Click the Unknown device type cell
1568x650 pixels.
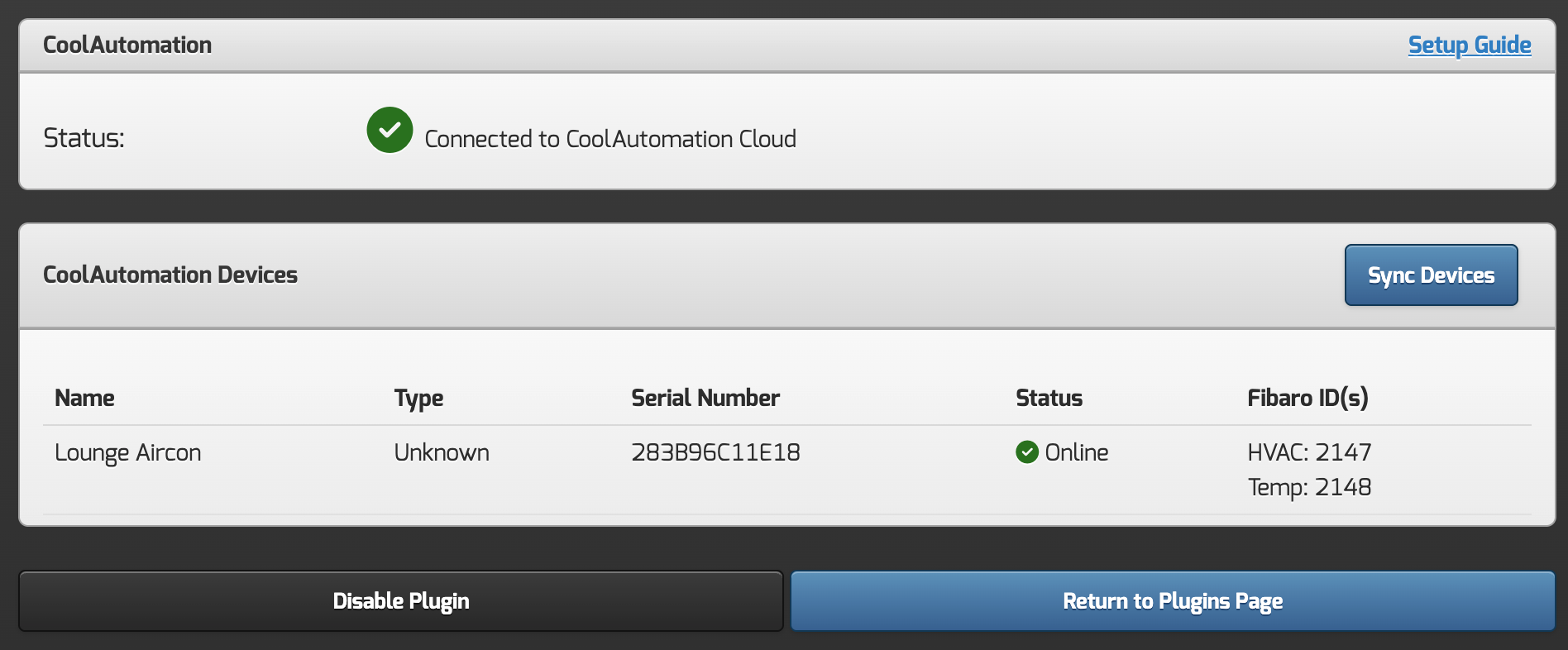442,452
